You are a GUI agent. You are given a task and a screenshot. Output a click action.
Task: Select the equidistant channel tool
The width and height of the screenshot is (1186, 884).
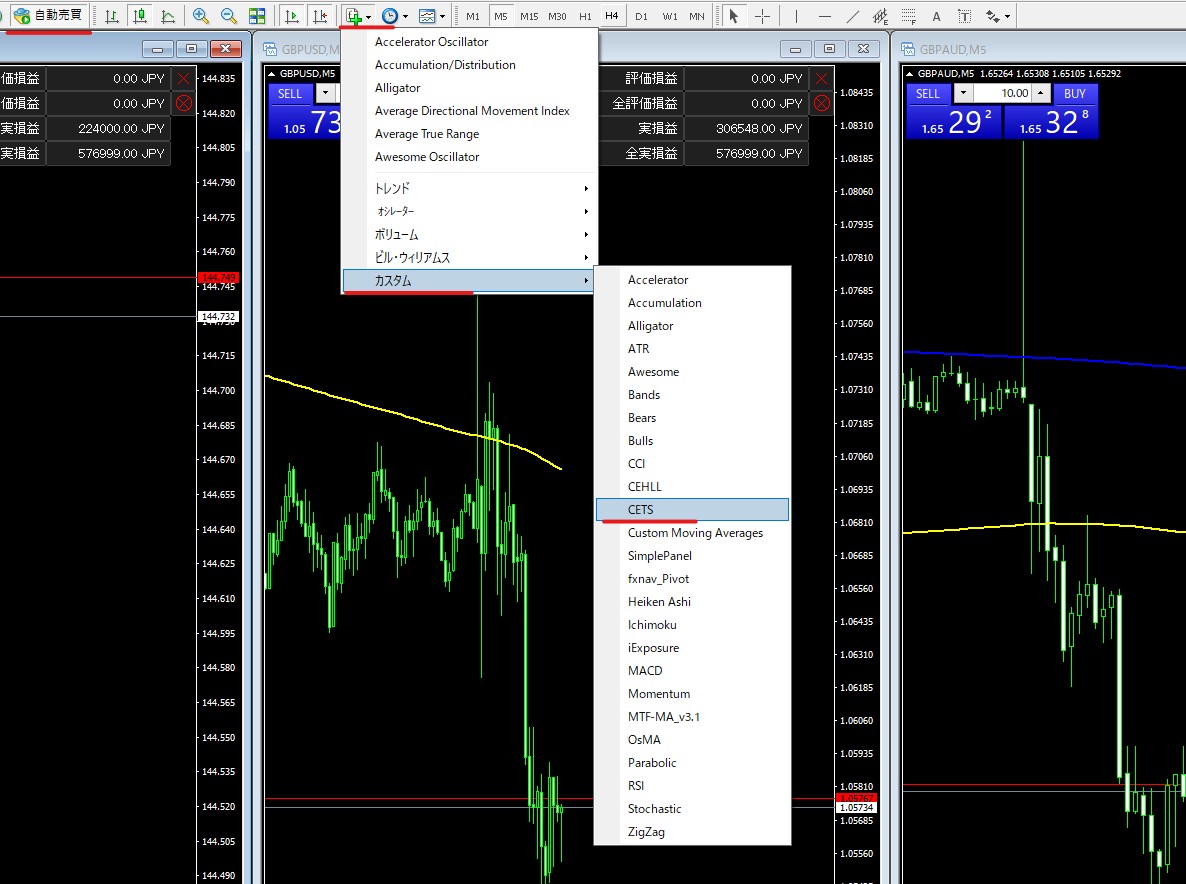(x=880, y=16)
